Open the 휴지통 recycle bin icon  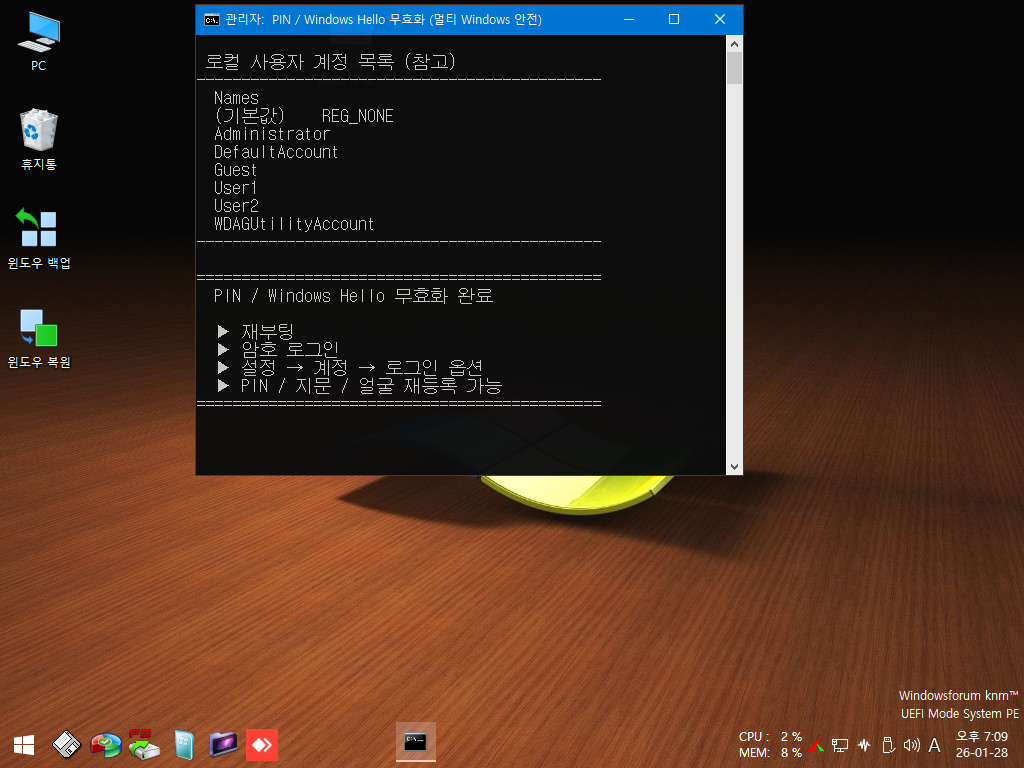(39, 139)
